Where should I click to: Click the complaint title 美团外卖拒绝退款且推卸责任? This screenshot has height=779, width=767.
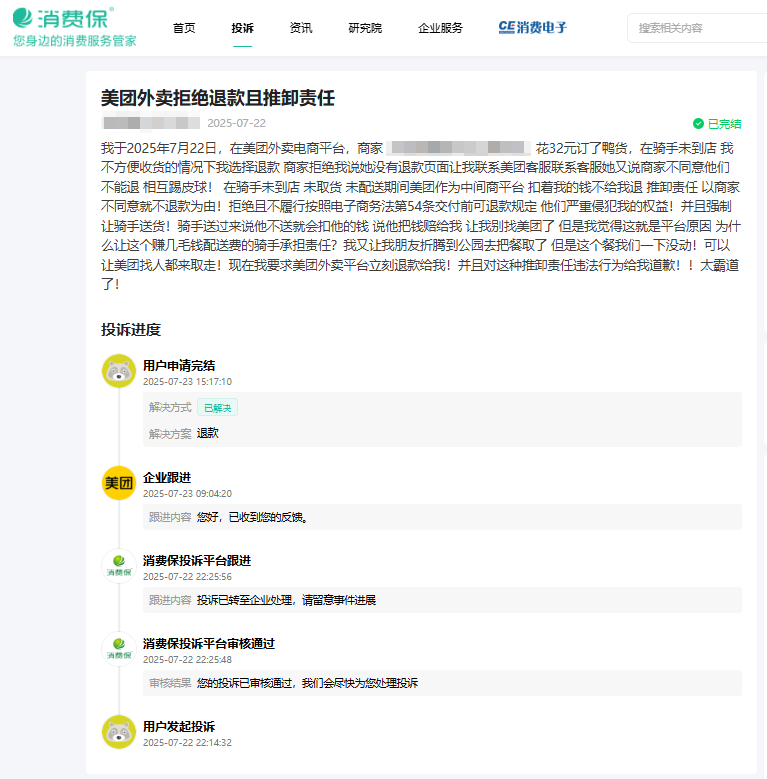[218, 98]
